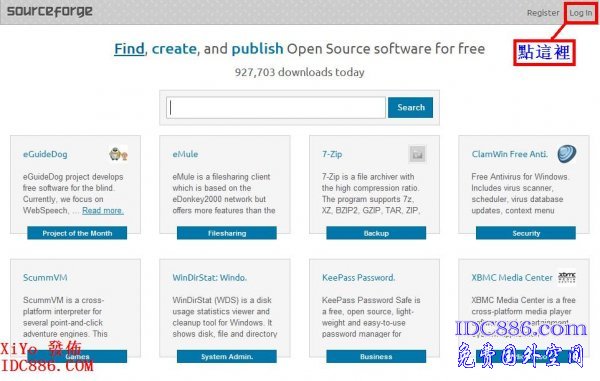Click the XBMC Media Center logo
Viewport: 600px width, 381px height.
567,277
